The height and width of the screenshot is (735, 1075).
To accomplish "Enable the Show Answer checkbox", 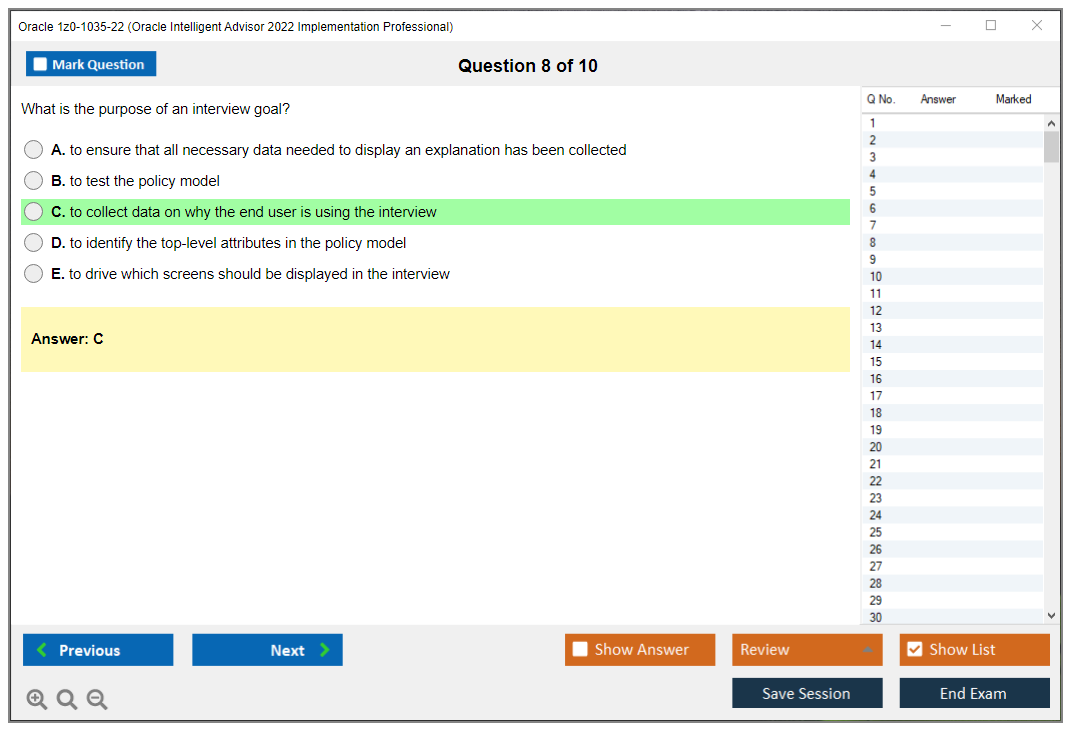I will (x=580, y=649).
